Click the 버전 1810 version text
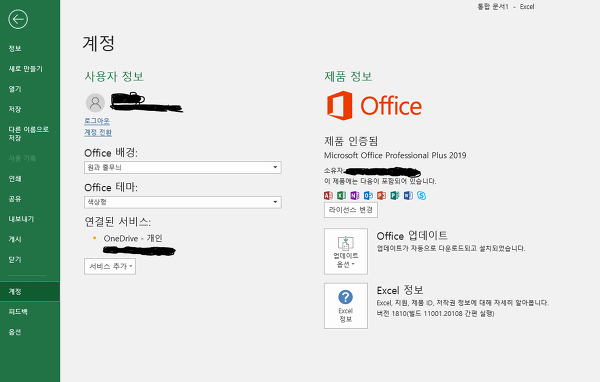 tap(435, 314)
